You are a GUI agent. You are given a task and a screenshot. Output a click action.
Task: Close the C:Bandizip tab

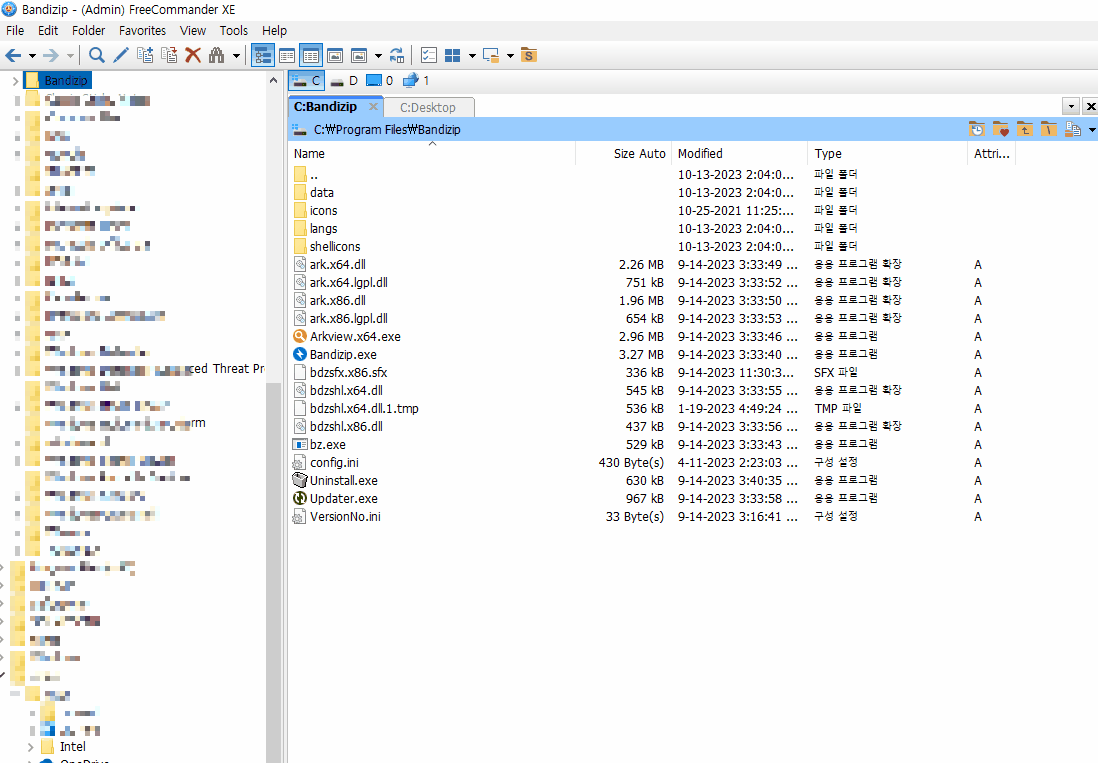click(373, 106)
